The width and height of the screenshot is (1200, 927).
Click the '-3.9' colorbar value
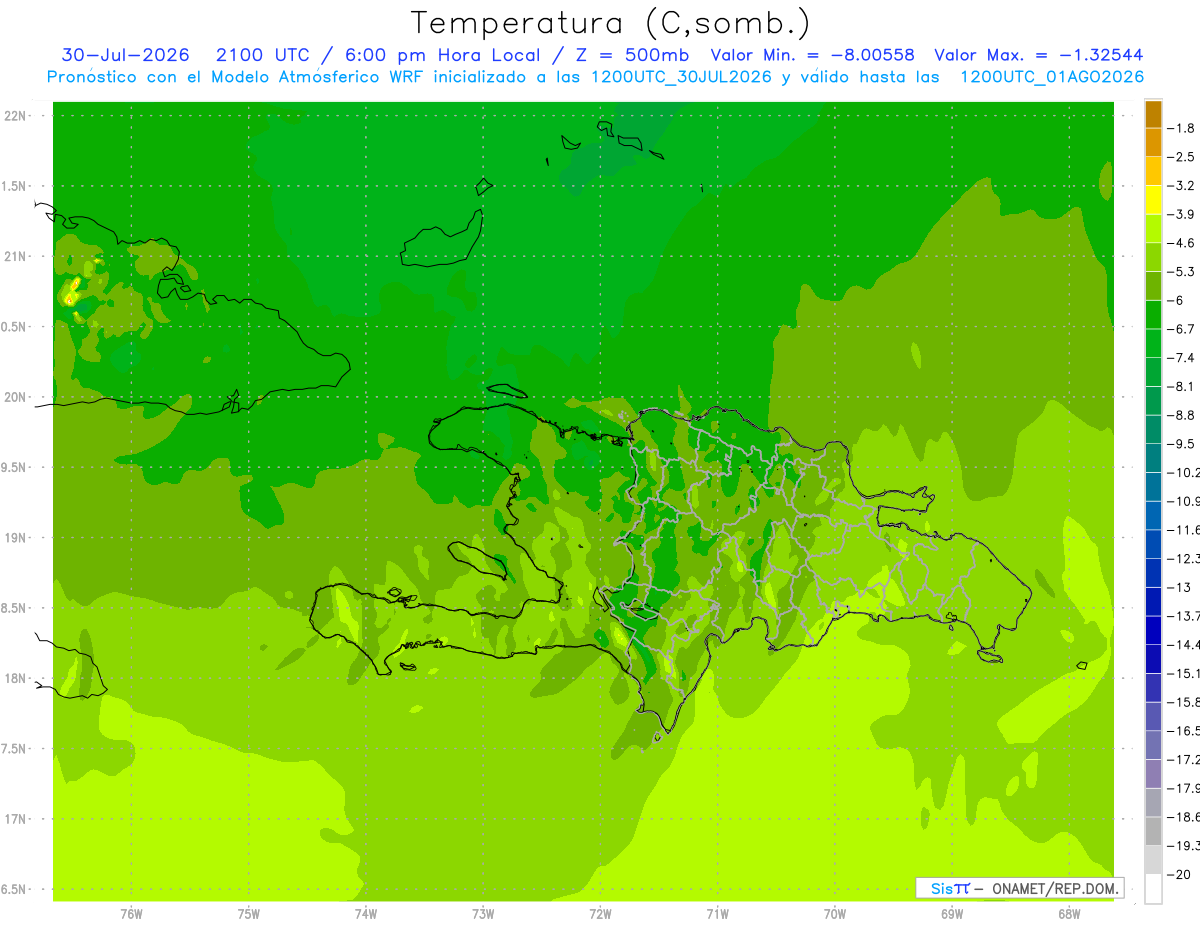point(1180,214)
